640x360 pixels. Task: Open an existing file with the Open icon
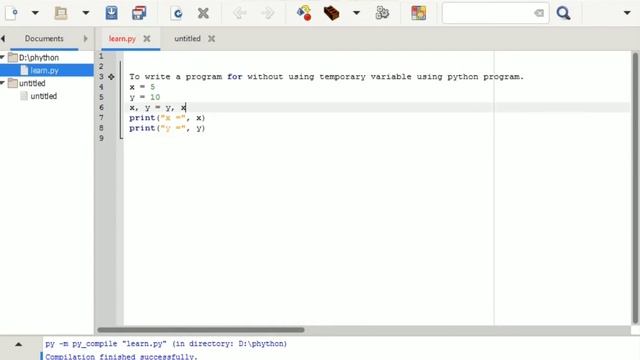(61, 13)
